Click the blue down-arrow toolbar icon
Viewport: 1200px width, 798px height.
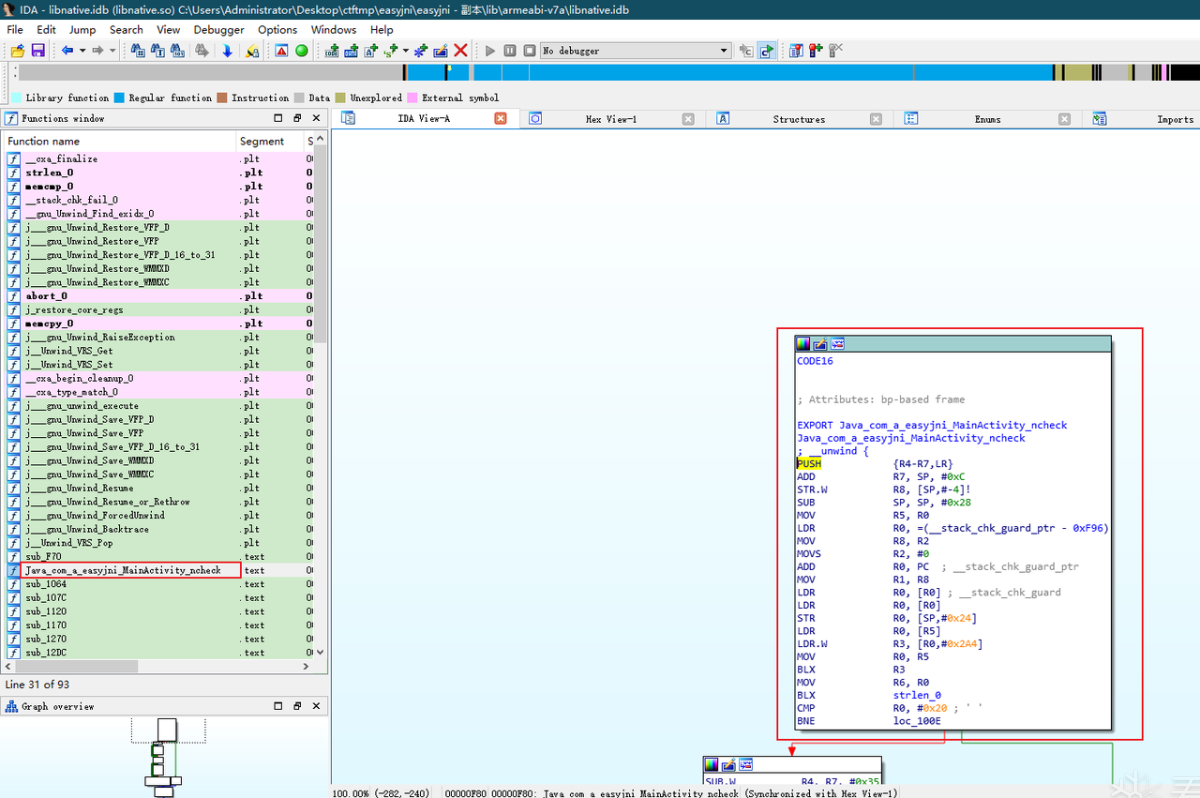point(227,50)
